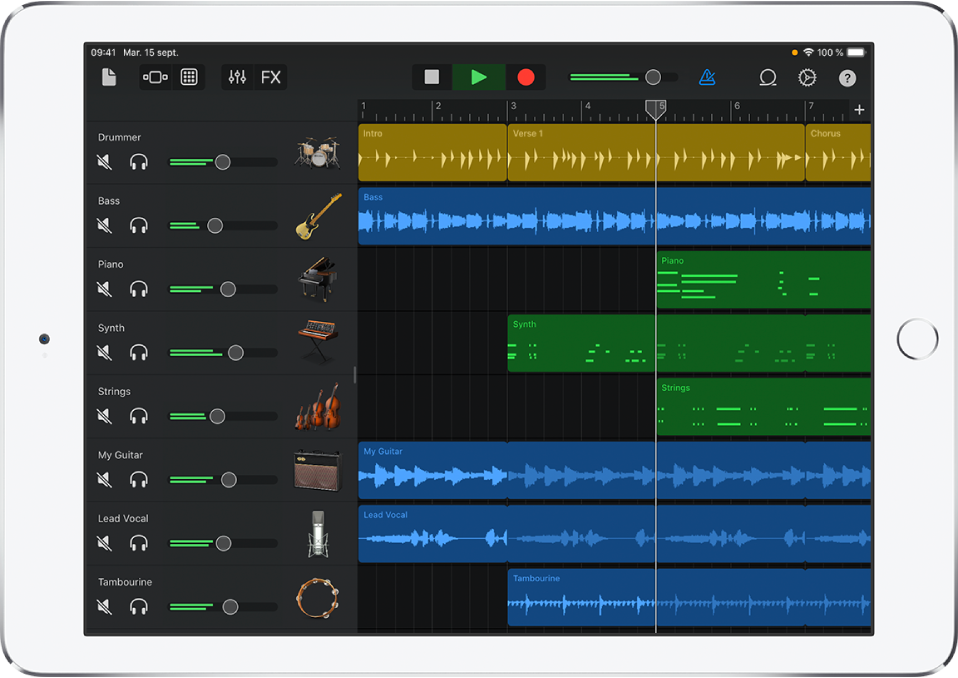This screenshot has width=958, height=678.
Task: Switch to Live Loops grid view
Action: point(189,78)
